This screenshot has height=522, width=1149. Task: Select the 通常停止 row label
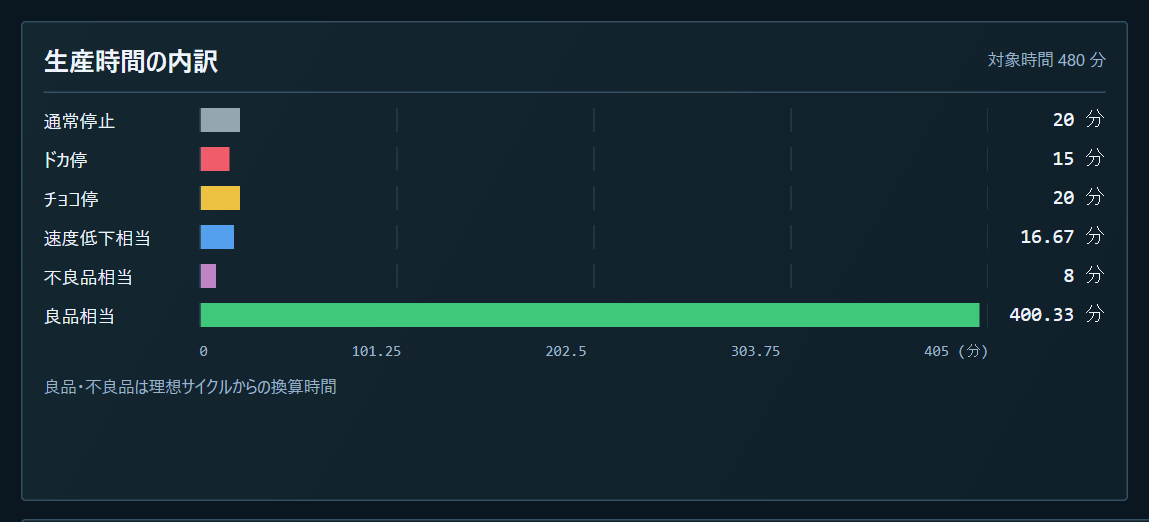point(79,121)
